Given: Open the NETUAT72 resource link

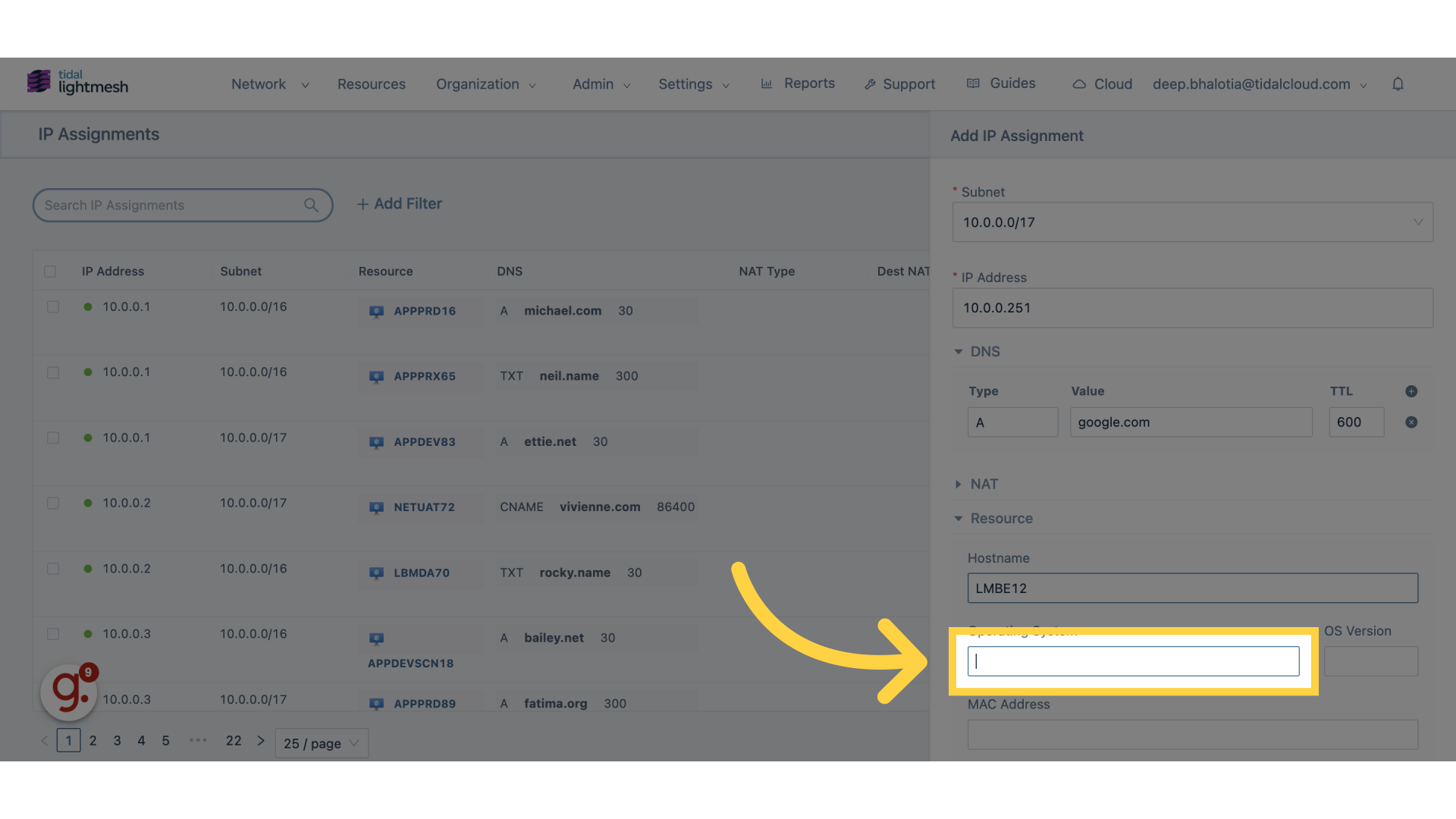Looking at the screenshot, I should pyautogui.click(x=425, y=507).
